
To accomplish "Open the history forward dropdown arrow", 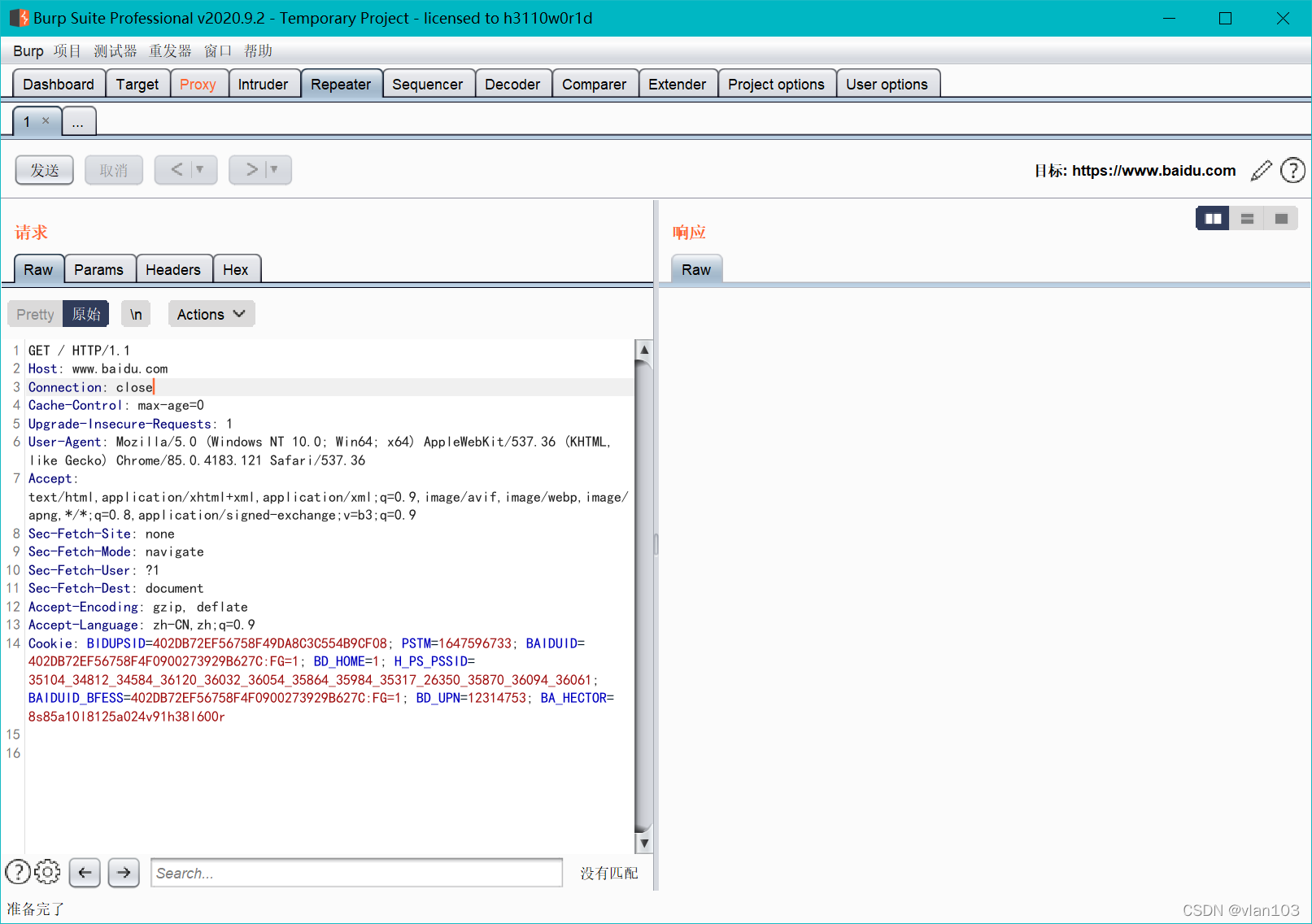I will coord(274,170).
